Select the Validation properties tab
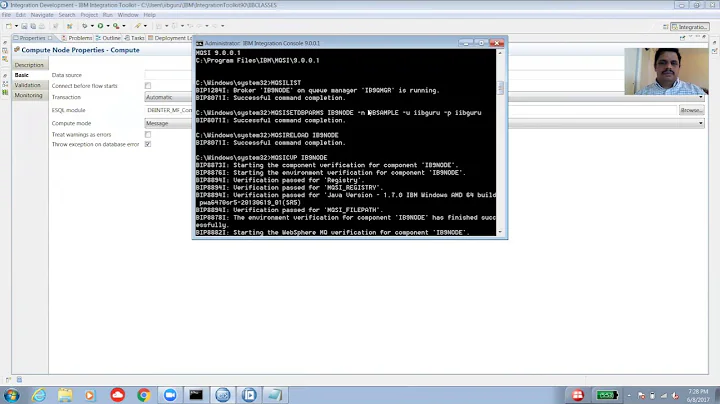Screen dimensions: 720x404 click(x=29, y=85)
